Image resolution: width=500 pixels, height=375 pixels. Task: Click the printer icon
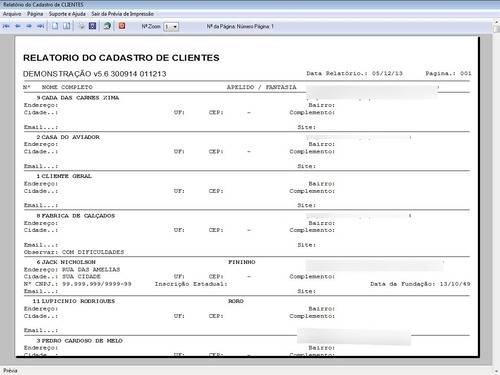(x=81, y=26)
